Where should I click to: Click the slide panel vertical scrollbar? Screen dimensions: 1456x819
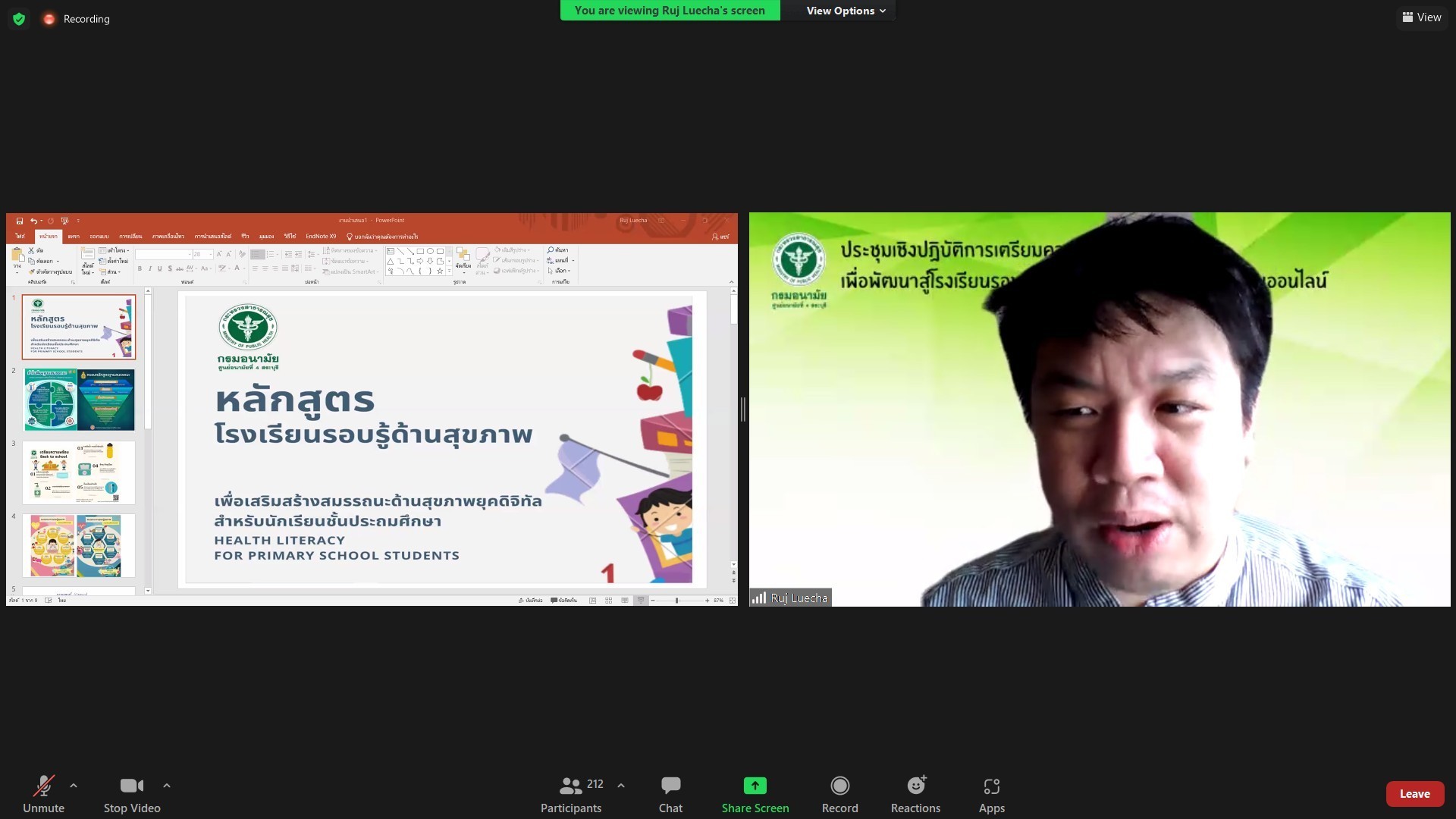point(148,440)
